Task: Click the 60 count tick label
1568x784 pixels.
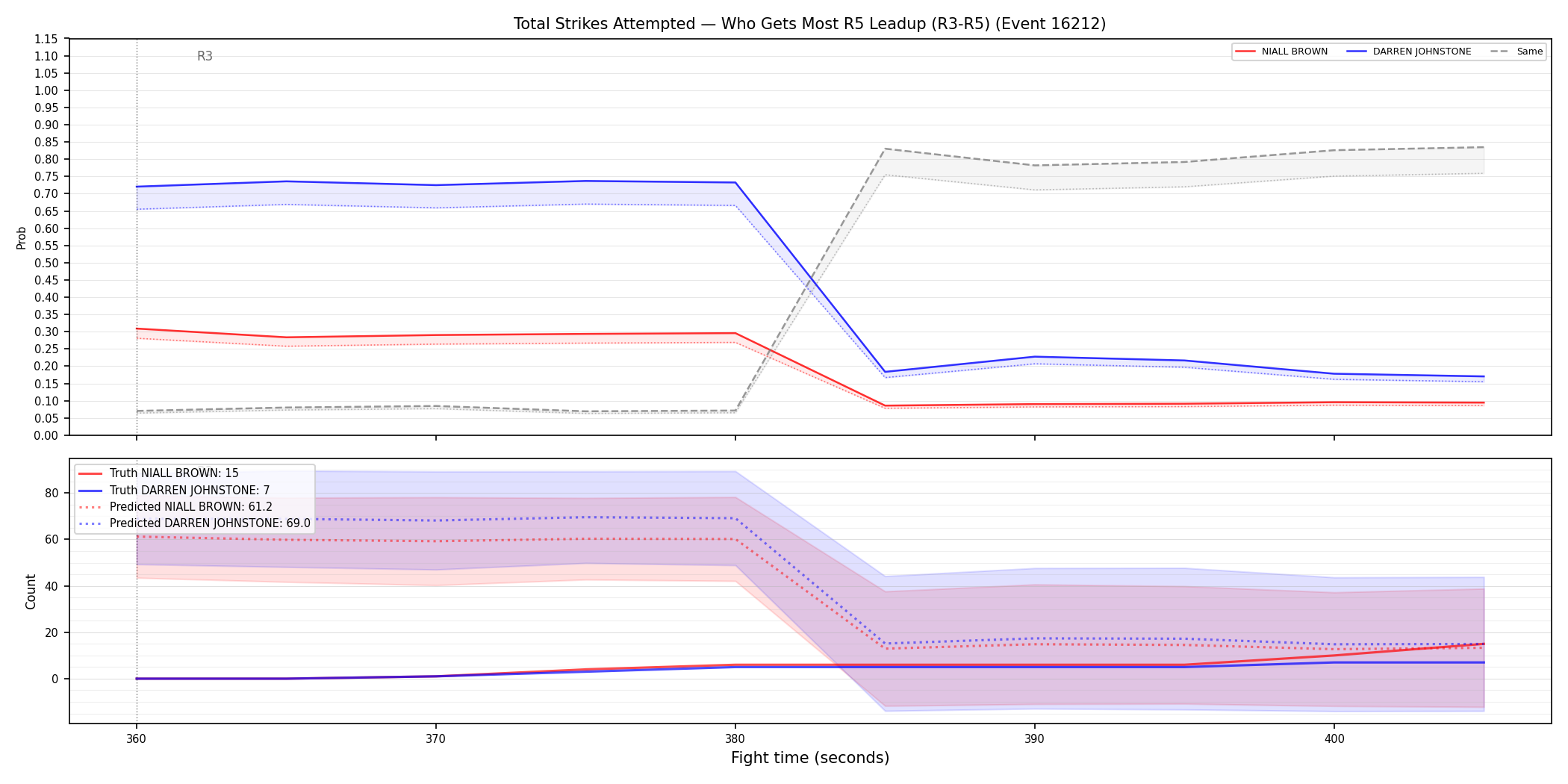Action: (x=52, y=539)
